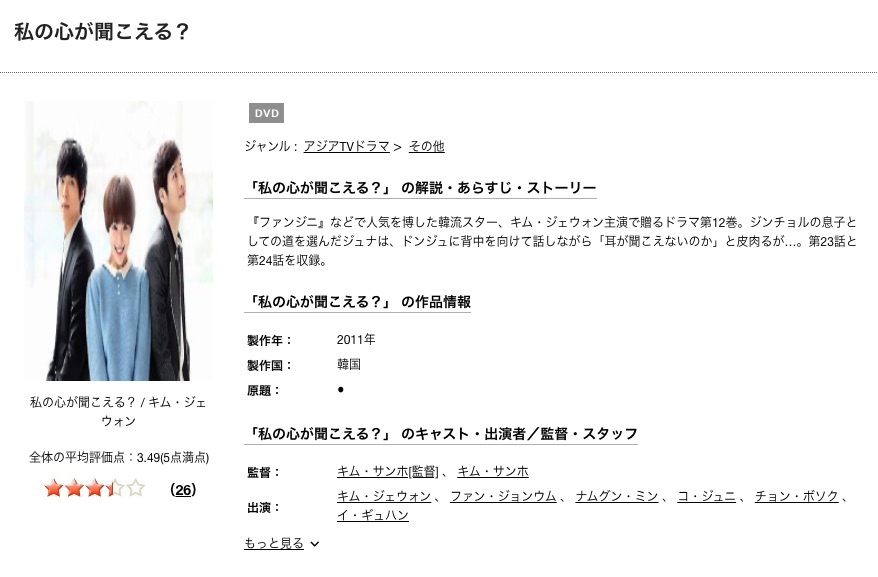Open cast member チョン・ボソク link
The height and width of the screenshot is (577, 878).
tap(796, 496)
